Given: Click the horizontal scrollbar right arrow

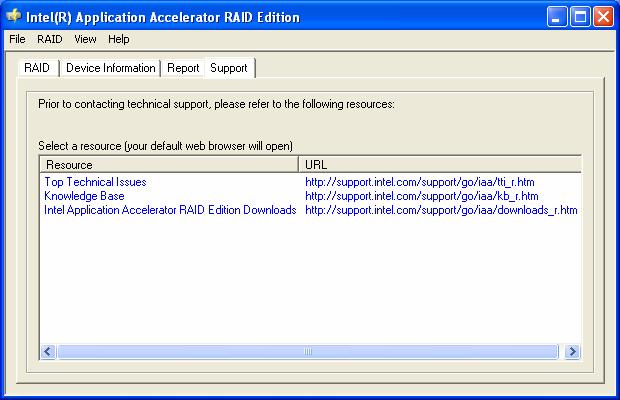Looking at the screenshot, I should 573,352.
